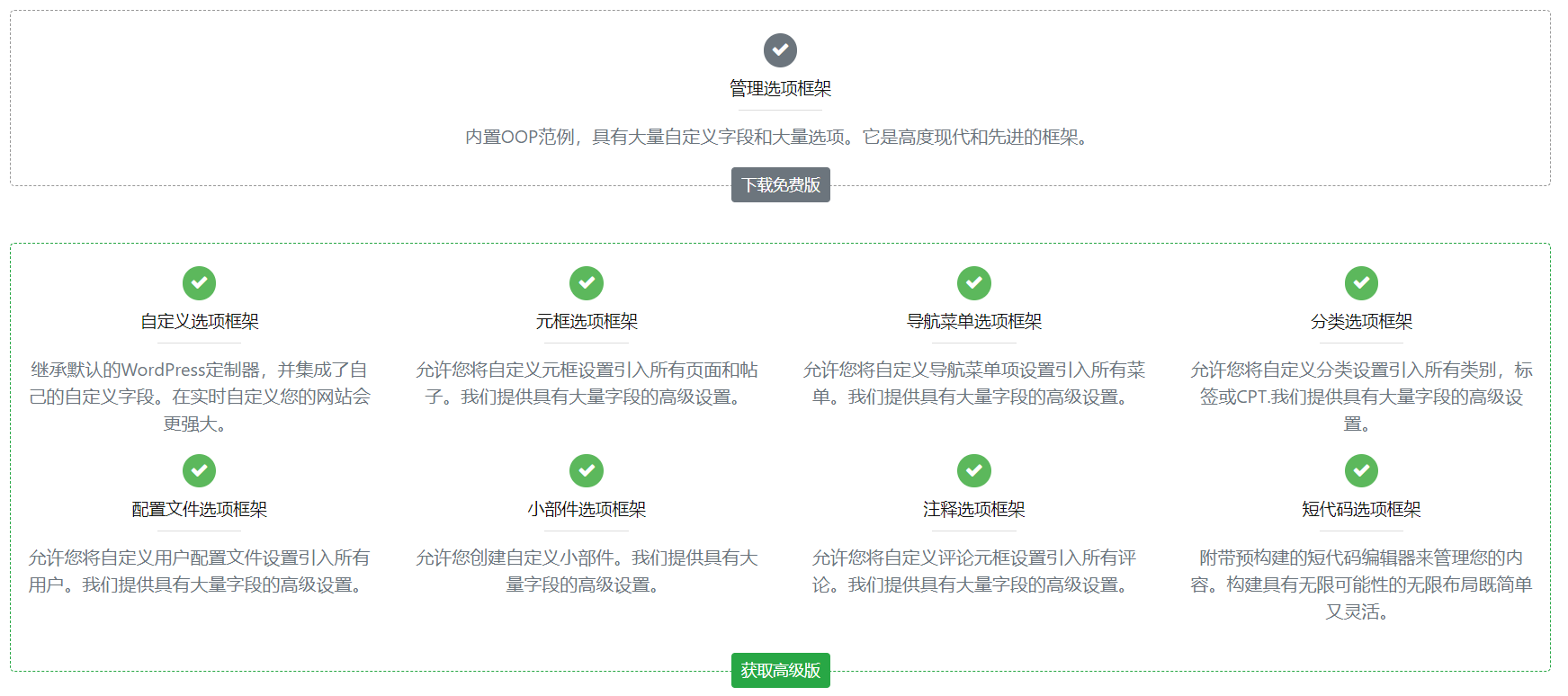Click green checkmark icon above 自定义选项框架
This screenshot has width=1568, height=696.
coord(199,283)
